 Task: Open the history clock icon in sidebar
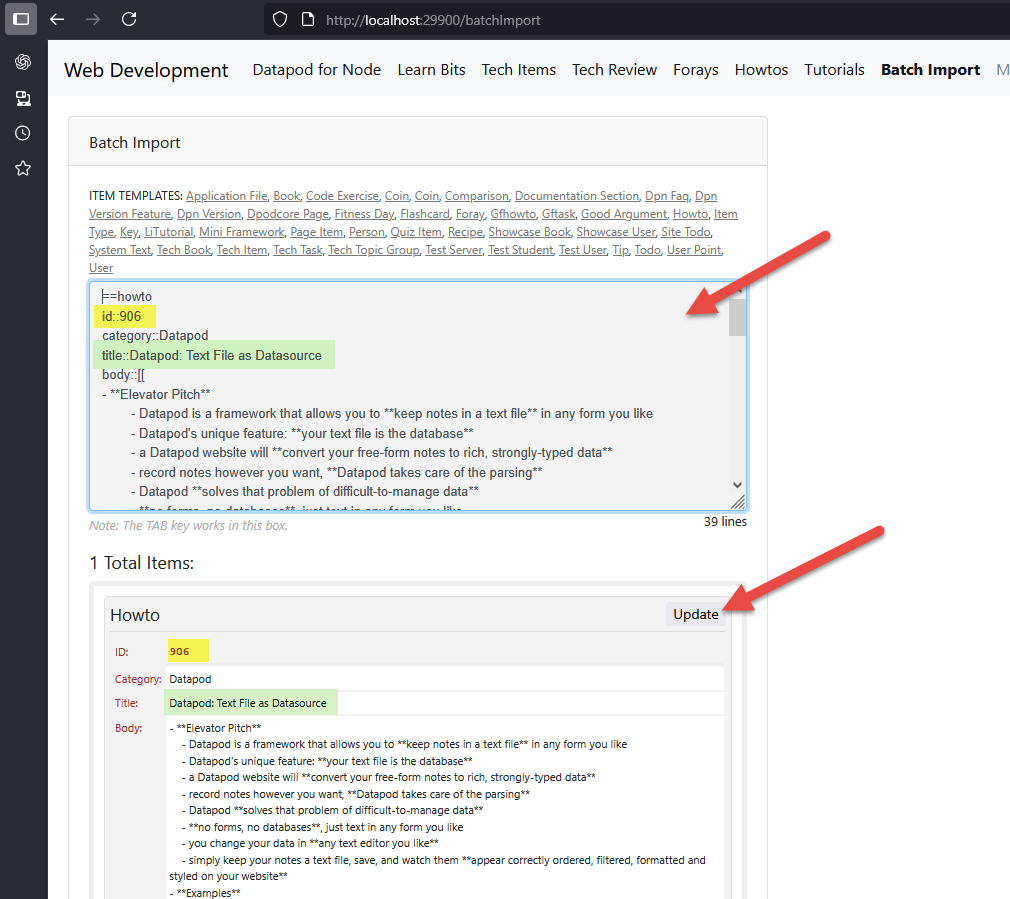click(22, 133)
